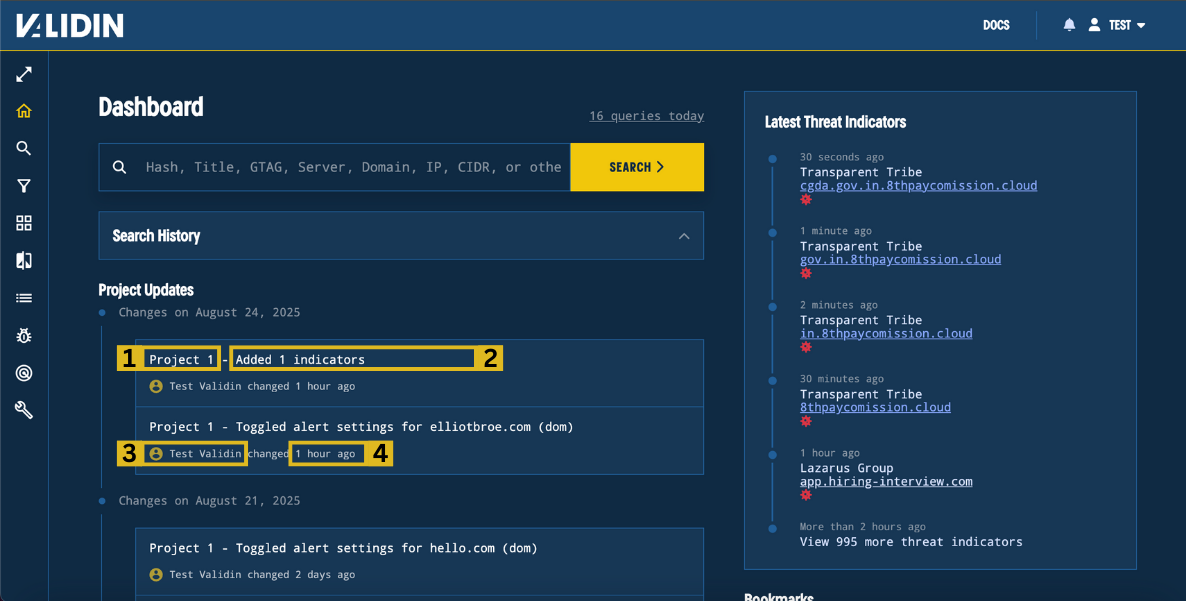Viewport: 1187px width, 601px height.
Task: Click threat icon under gov.in.8thpaycomission.cloud
Action: 806,273
